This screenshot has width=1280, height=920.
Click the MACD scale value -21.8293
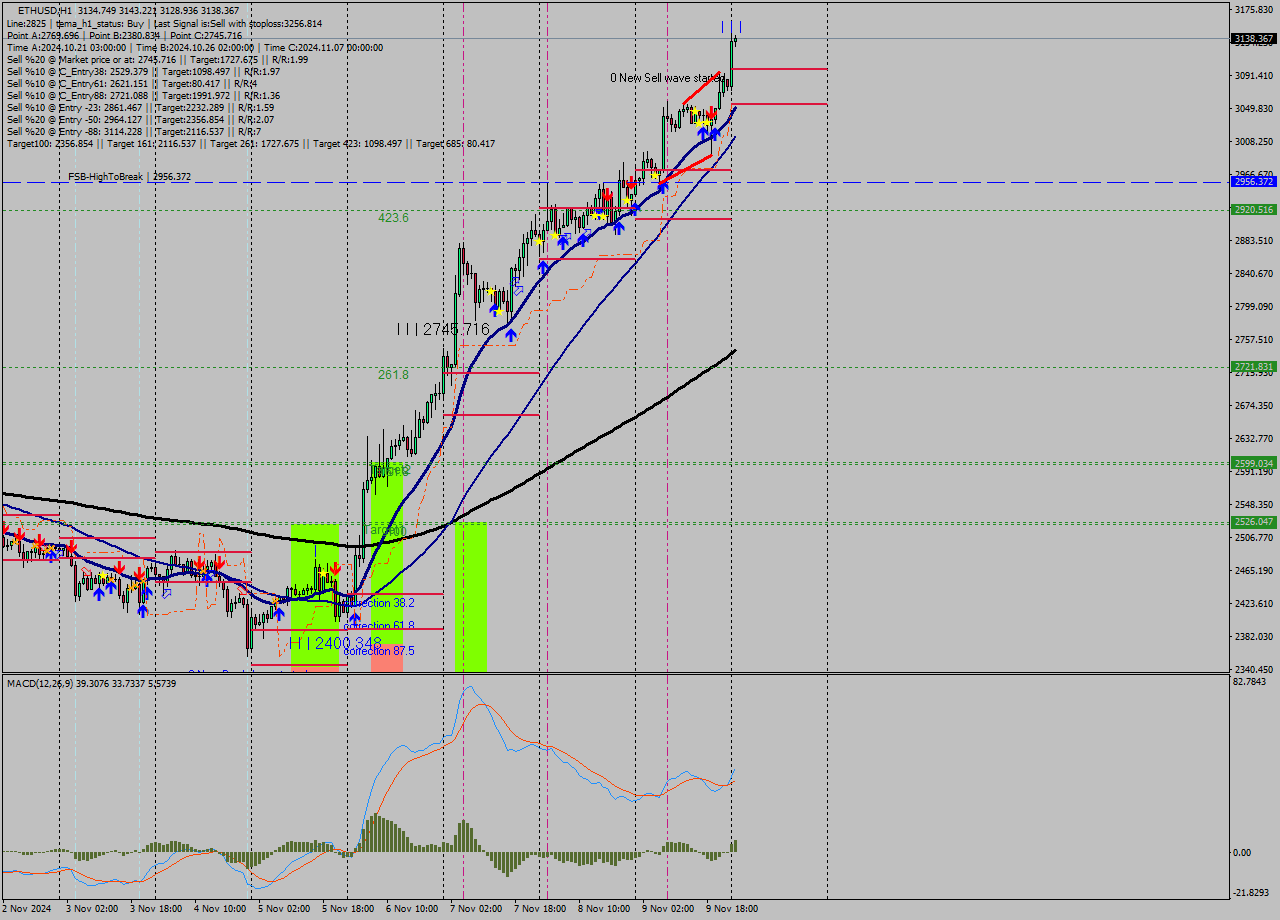point(1251,893)
